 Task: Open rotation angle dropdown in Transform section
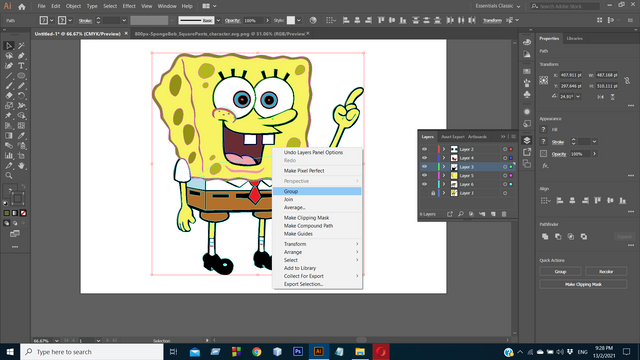tap(578, 97)
